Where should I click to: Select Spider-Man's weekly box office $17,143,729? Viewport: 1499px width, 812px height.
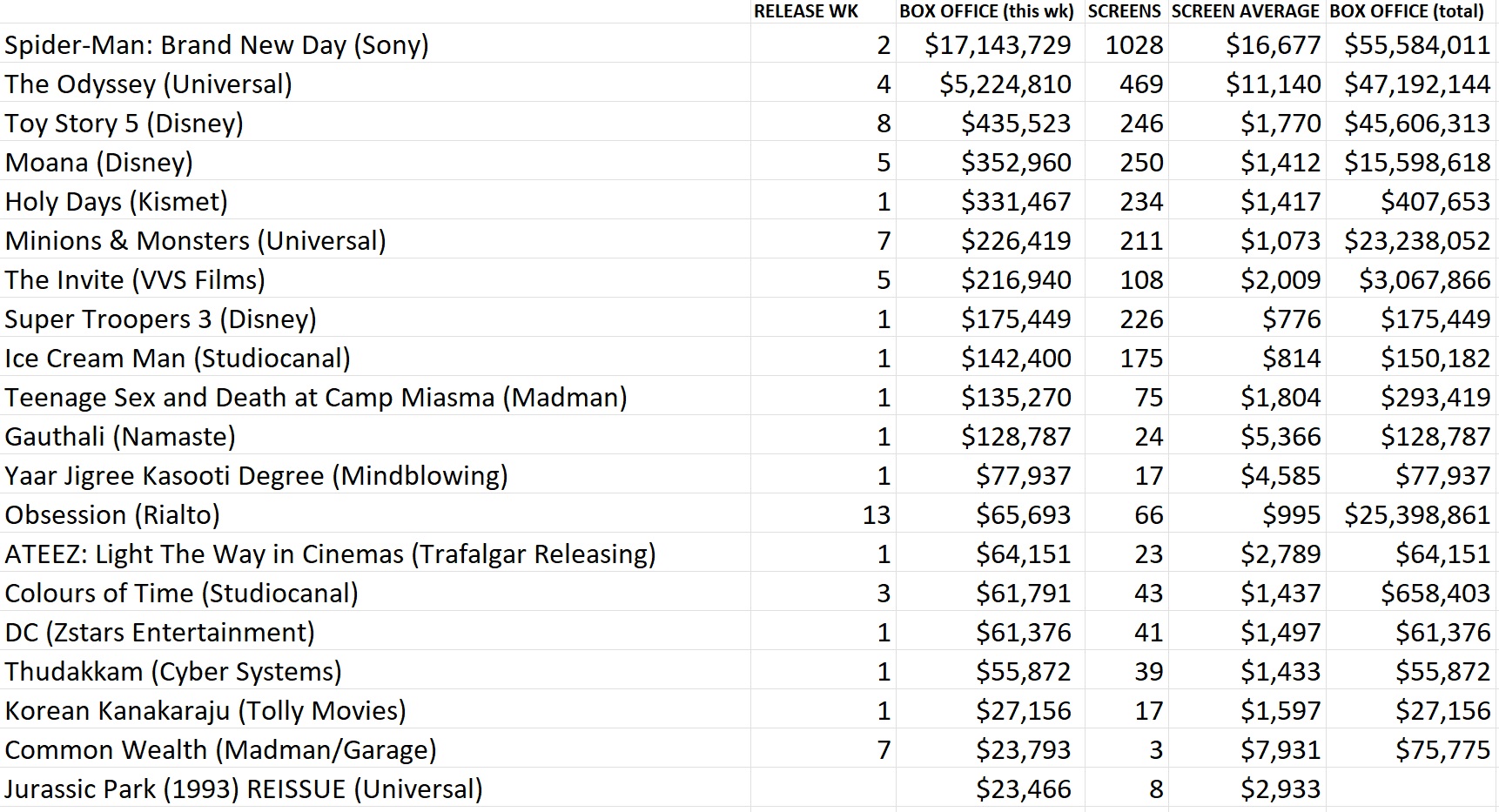[998, 45]
